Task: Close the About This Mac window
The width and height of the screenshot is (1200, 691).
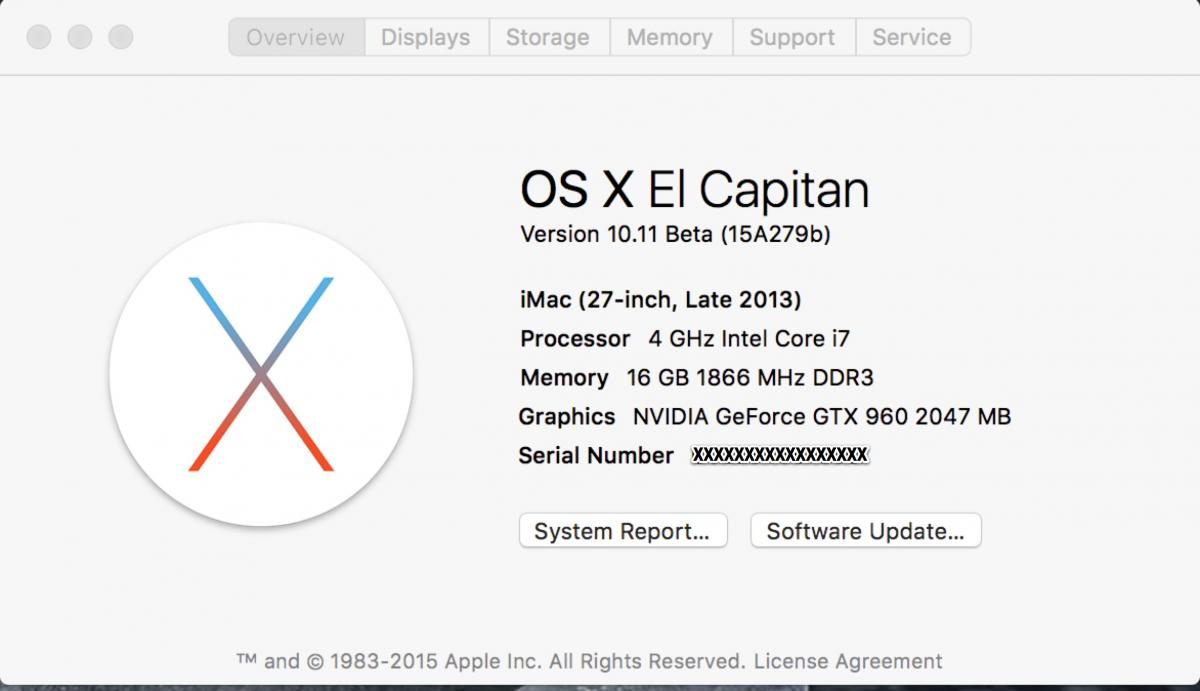Action: coord(39,38)
